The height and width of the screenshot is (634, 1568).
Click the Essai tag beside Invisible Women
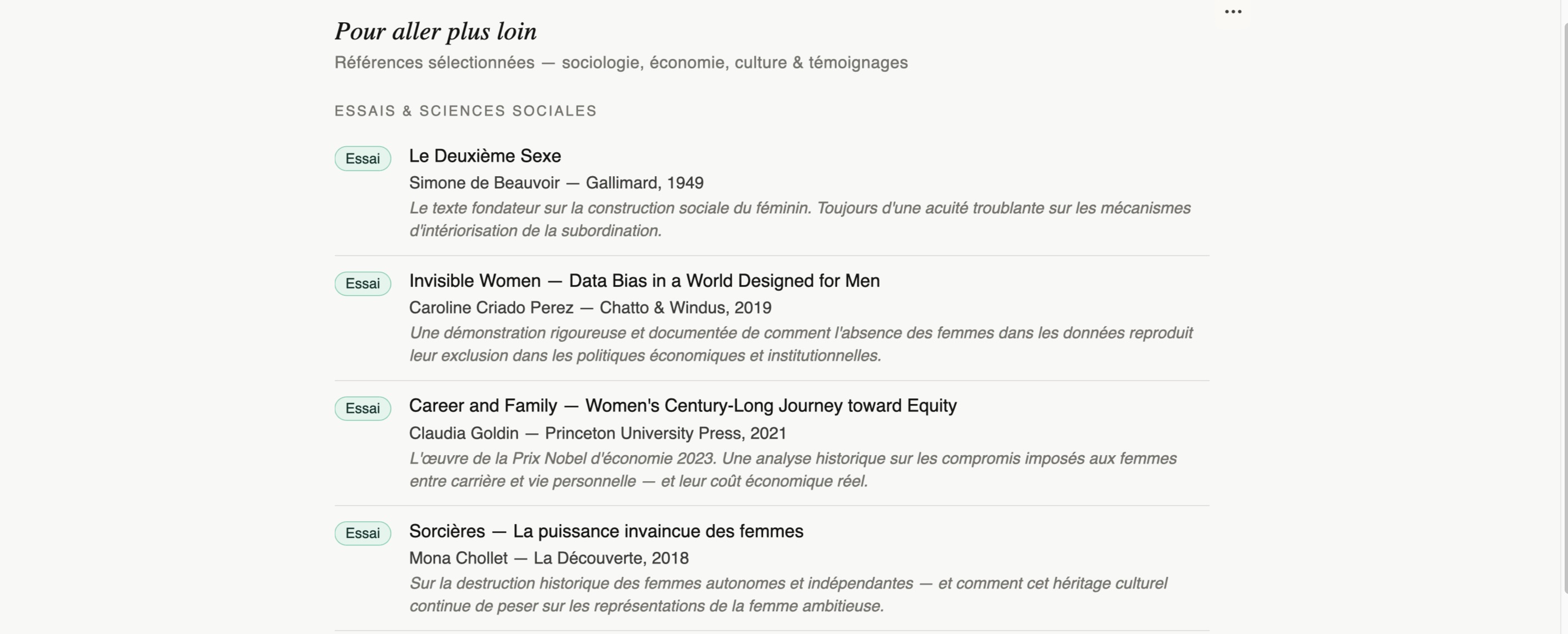(363, 283)
